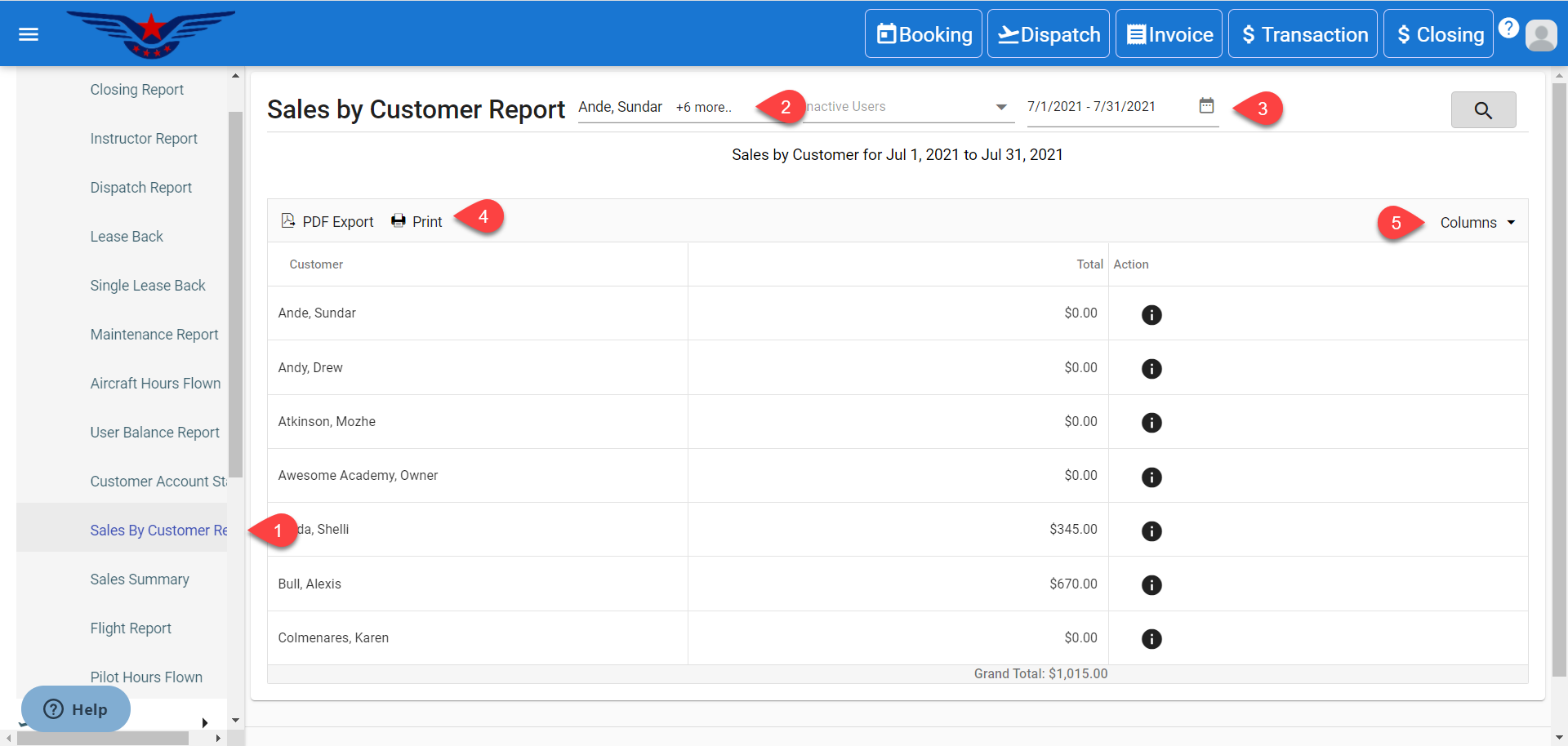Sort table by Customer column header

pos(316,264)
